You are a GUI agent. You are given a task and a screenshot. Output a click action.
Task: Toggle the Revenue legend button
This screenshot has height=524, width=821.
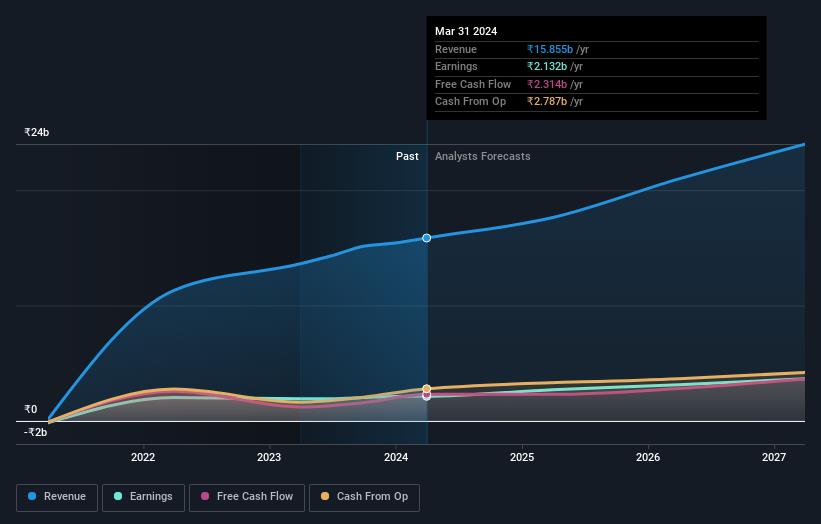(x=57, y=497)
